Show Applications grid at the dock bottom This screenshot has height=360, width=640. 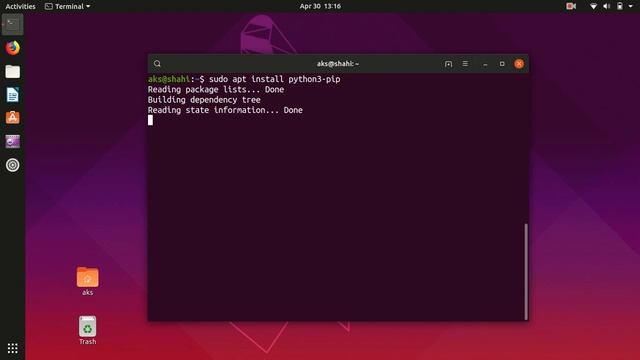(13, 348)
